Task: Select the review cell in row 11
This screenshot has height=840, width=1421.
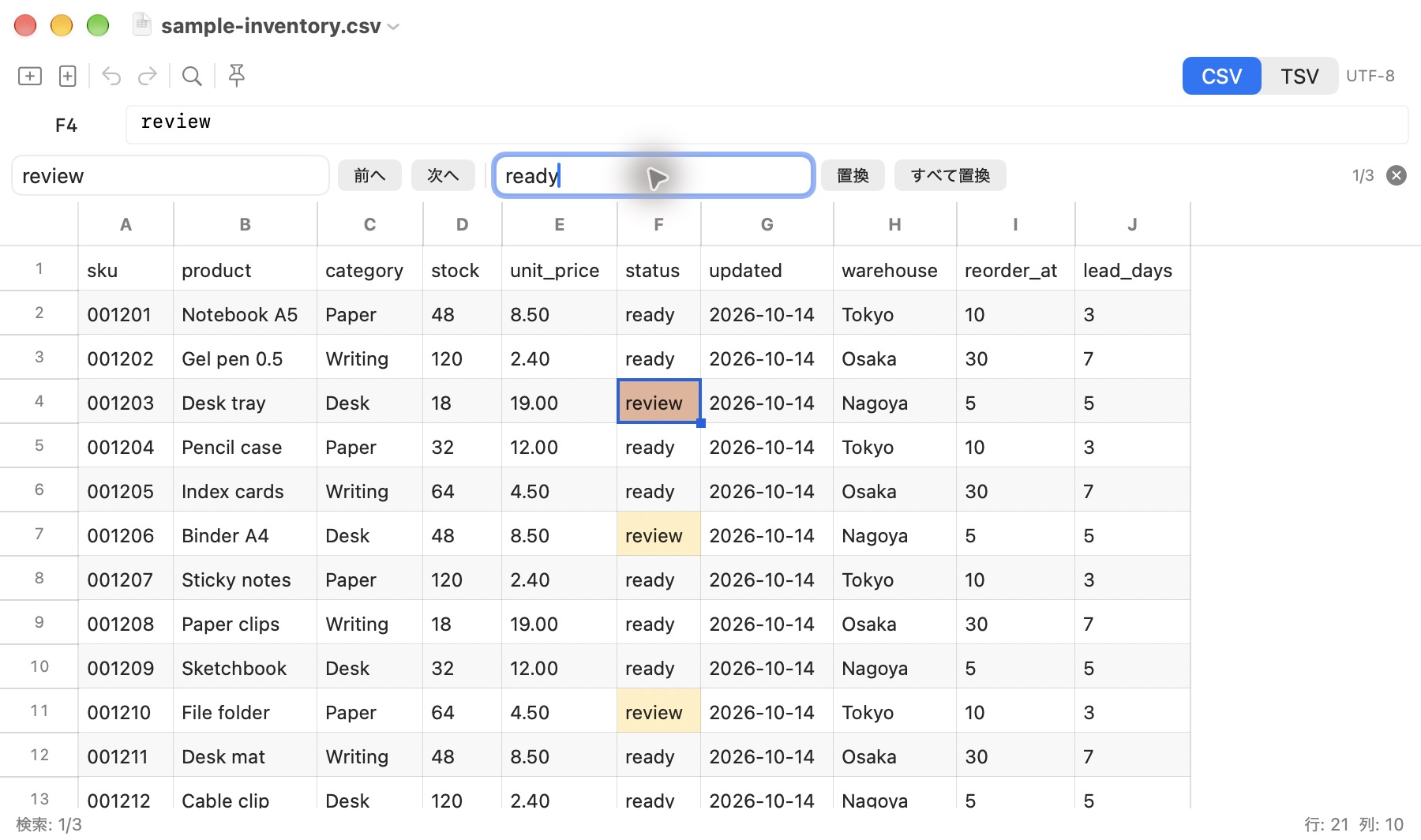Action: [658, 711]
